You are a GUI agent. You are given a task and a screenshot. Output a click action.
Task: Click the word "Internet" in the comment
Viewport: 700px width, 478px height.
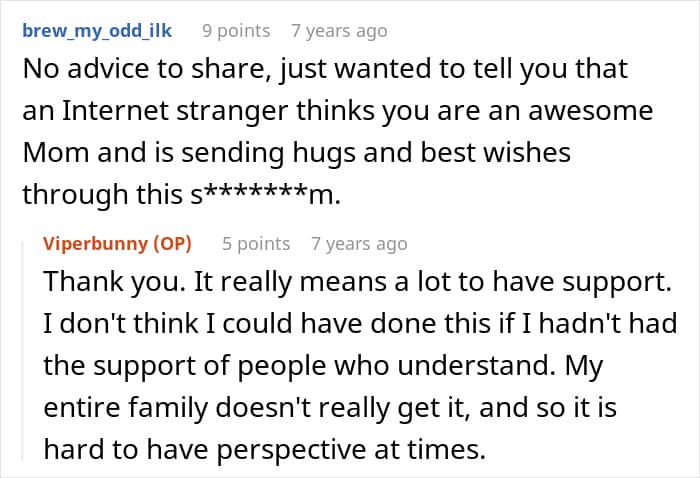coord(115,110)
